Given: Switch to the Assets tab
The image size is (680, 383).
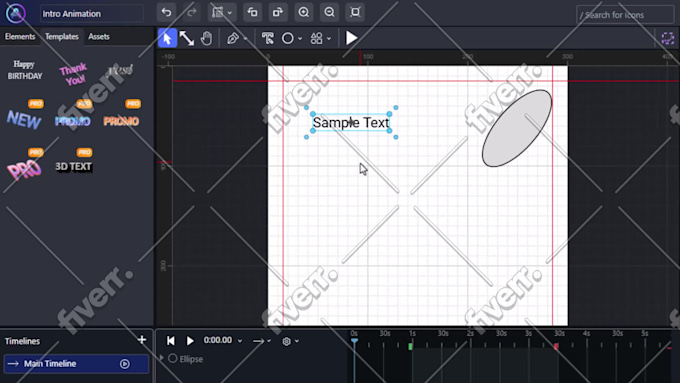Looking at the screenshot, I should click(99, 36).
